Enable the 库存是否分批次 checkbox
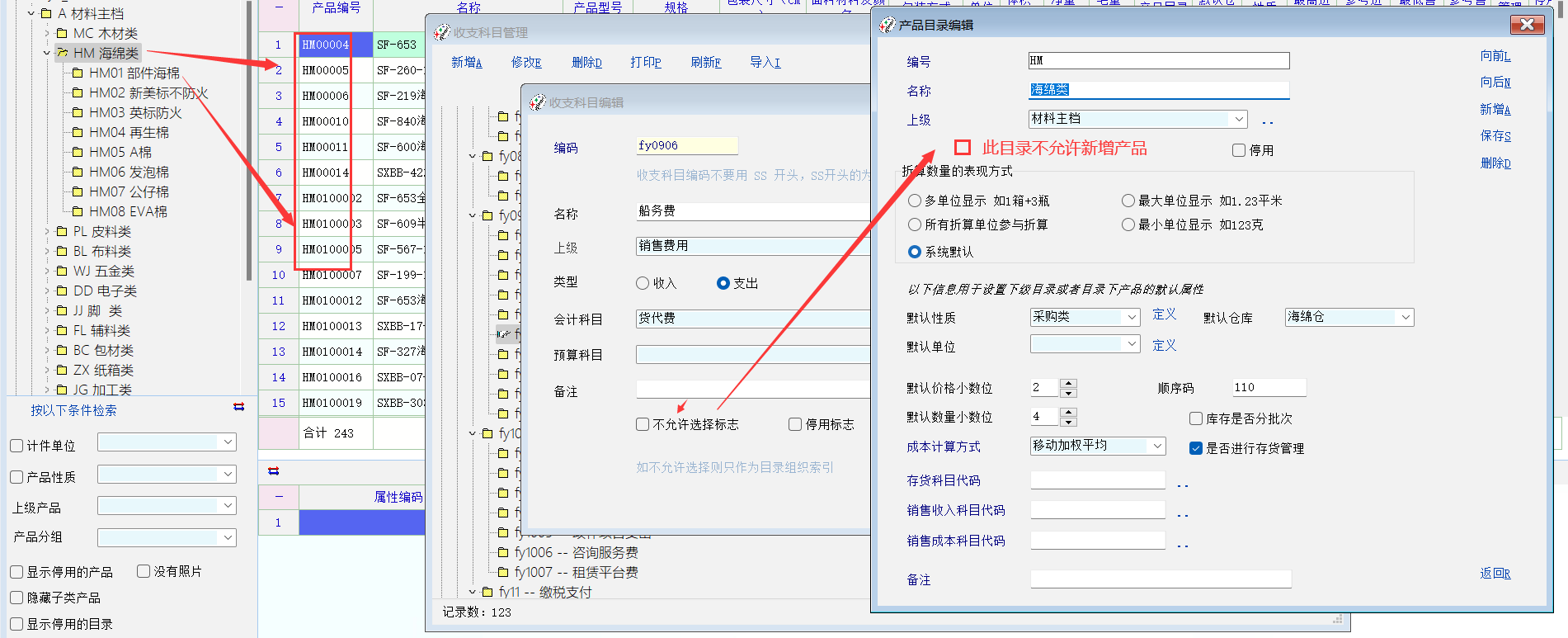The height and width of the screenshot is (638, 1568). [x=1196, y=418]
